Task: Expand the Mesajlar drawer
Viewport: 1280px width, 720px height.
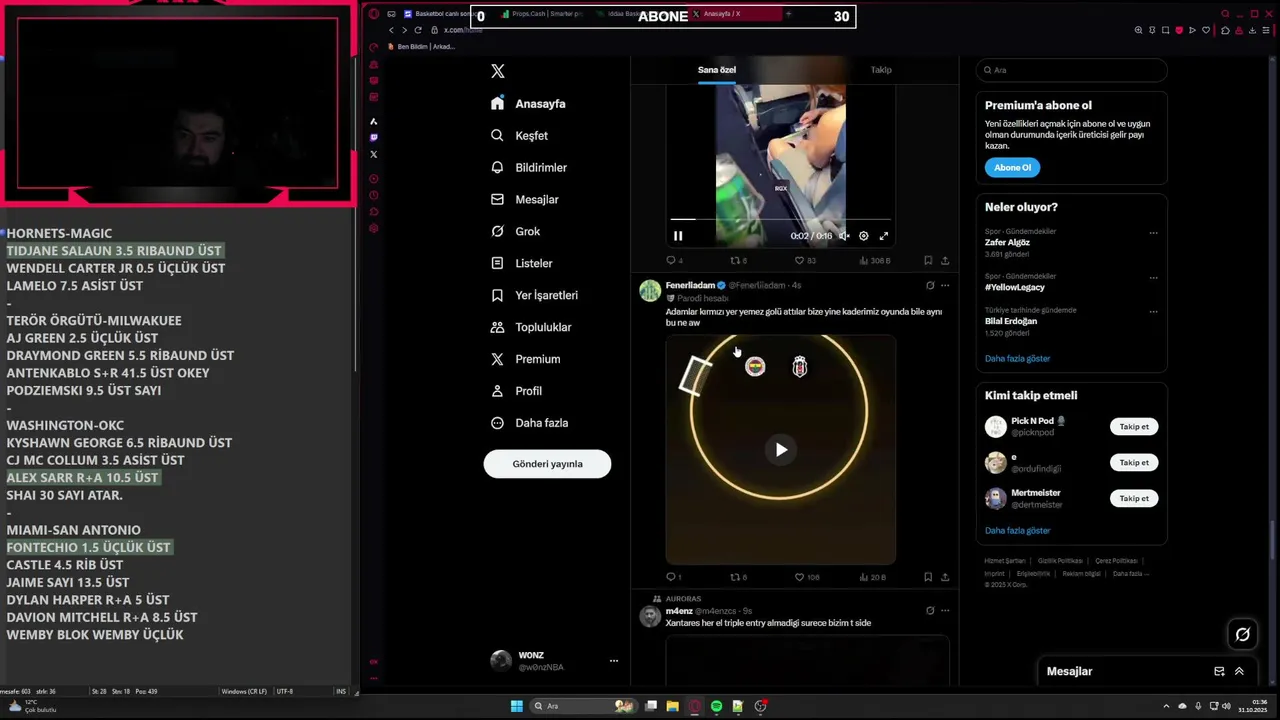Action: pos(1239,672)
